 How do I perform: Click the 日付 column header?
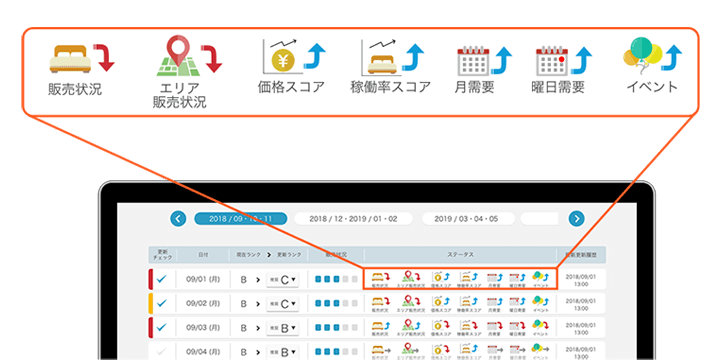pyautogui.click(x=203, y=254)
